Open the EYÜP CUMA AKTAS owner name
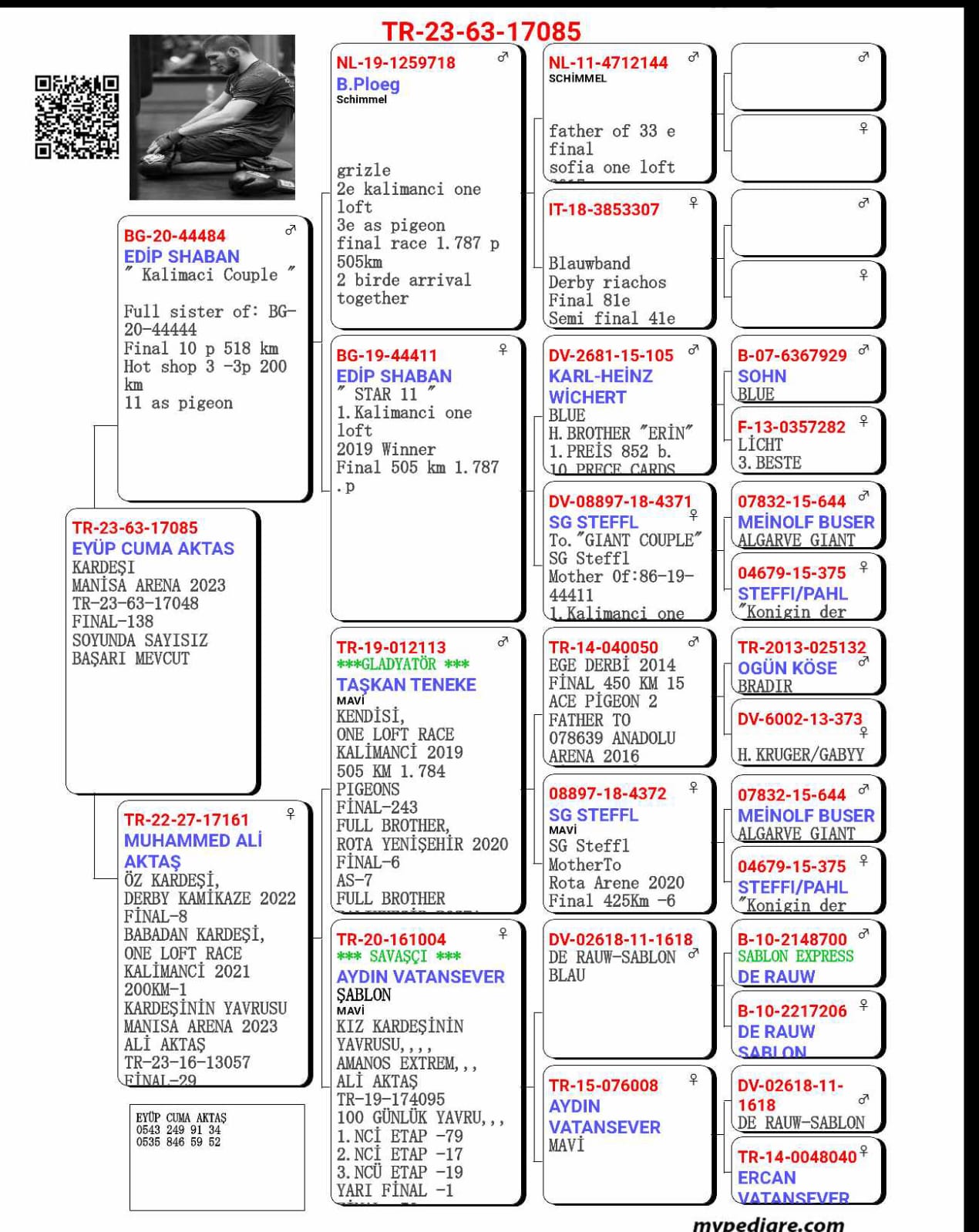The image size is (979, 1232). pos(153,549)
